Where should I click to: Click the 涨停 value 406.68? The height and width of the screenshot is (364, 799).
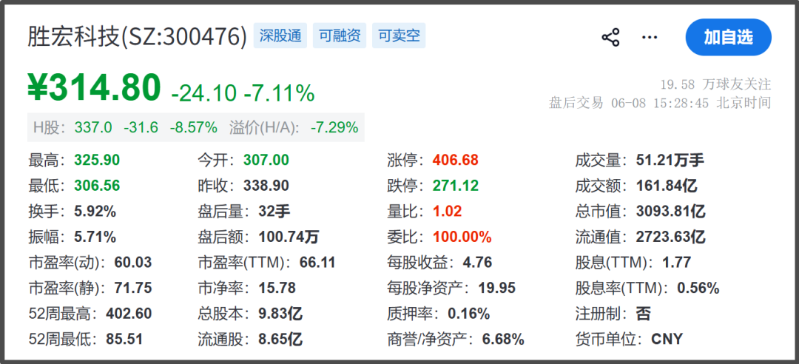456,161
